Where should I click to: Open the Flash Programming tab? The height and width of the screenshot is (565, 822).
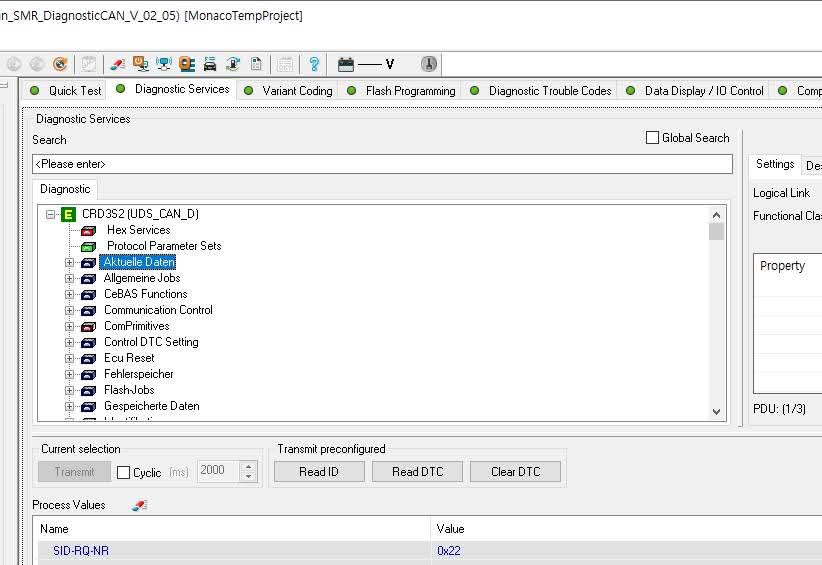(x=401, y=91)
